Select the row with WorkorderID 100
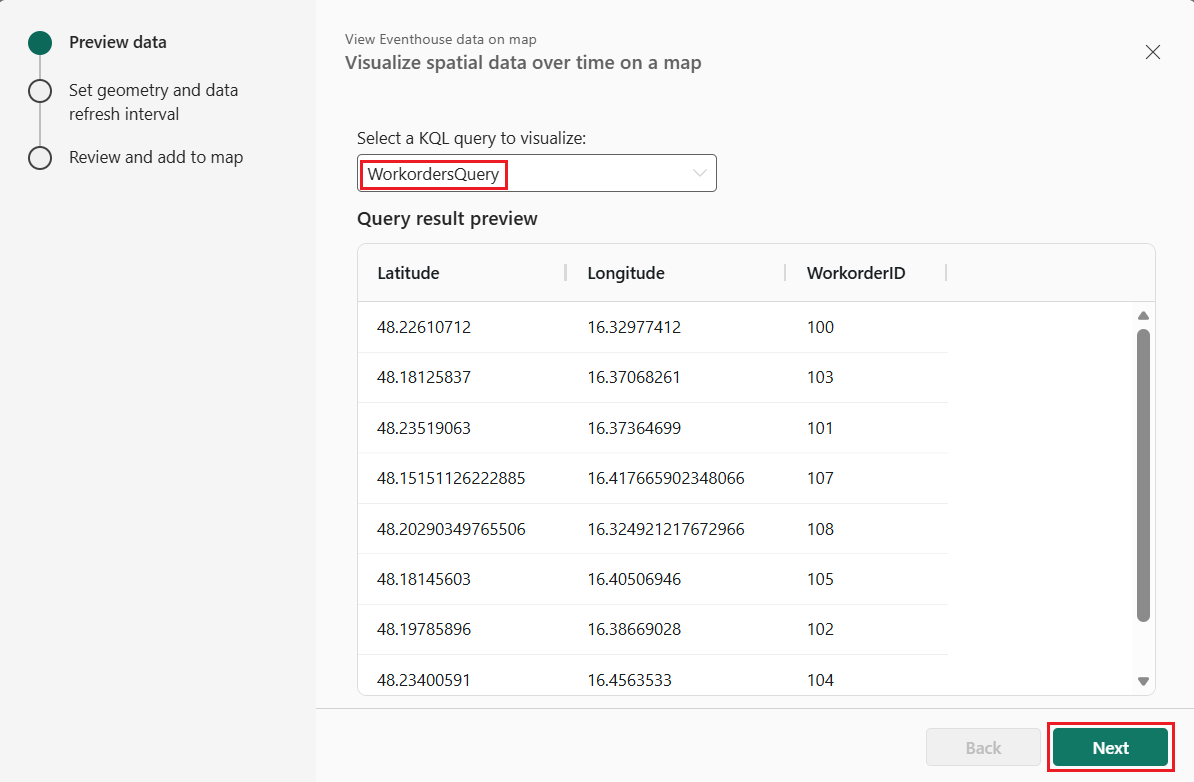The image size is (1194, 782). (x=650, y=327)
